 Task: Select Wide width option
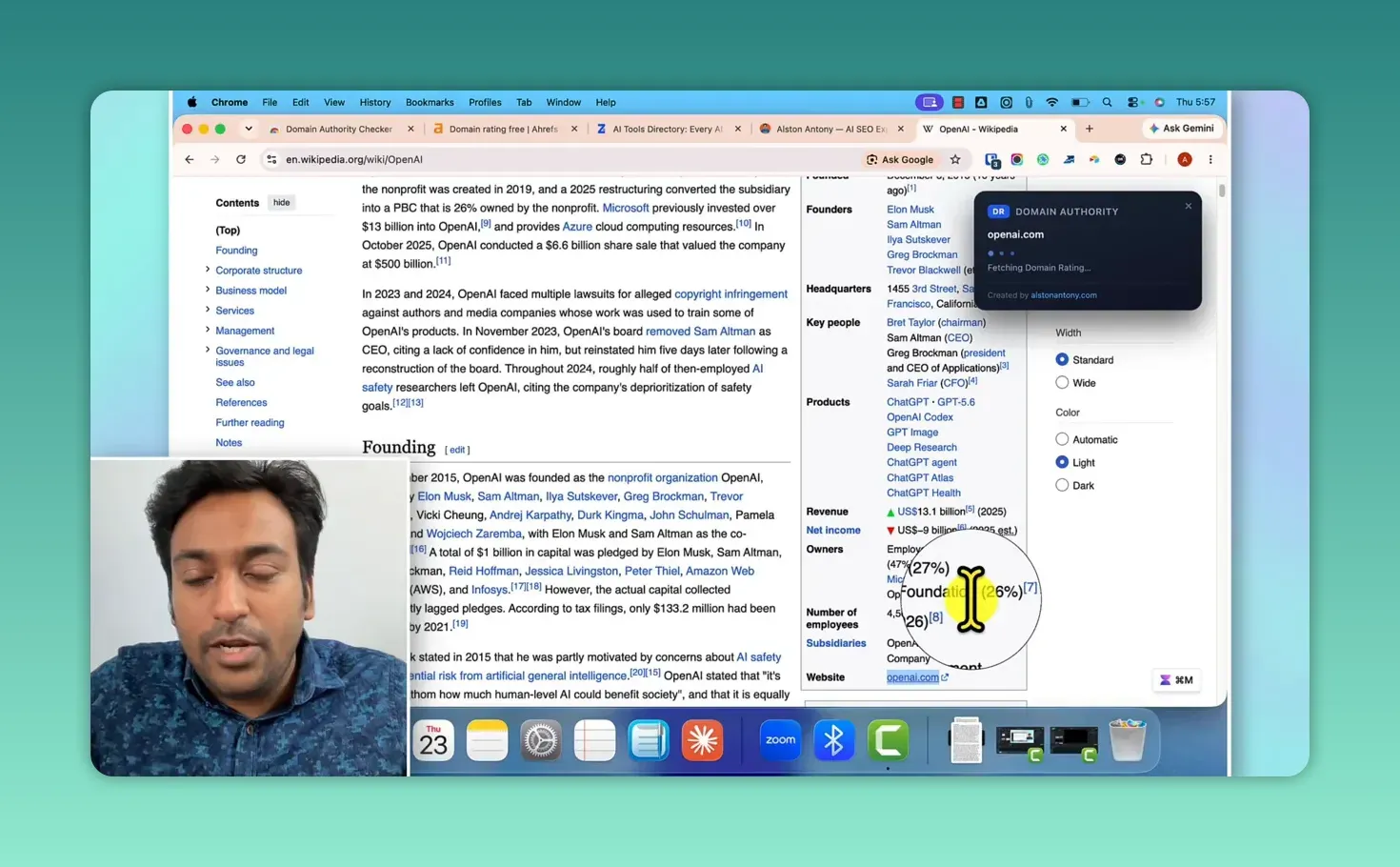click(x=1062, y=382)
